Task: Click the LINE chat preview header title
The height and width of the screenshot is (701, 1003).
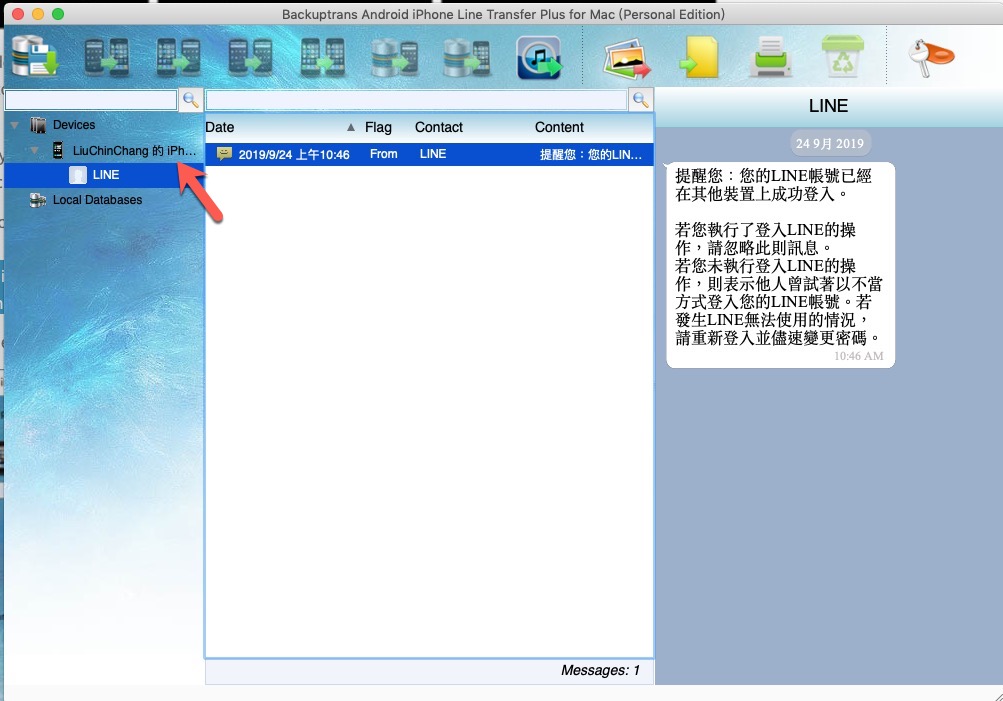Action: [828, 106]
